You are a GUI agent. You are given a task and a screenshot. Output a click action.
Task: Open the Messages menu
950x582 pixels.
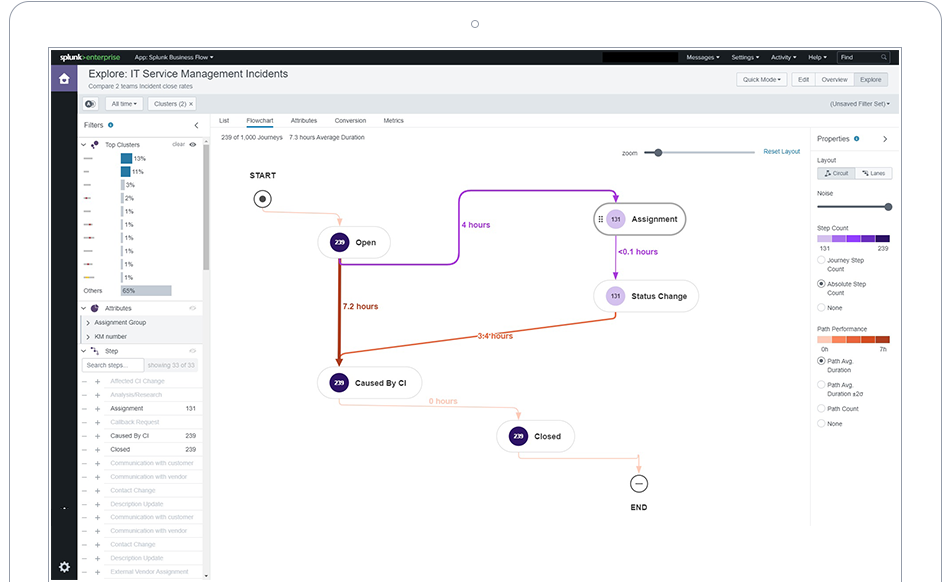point(703,58)
